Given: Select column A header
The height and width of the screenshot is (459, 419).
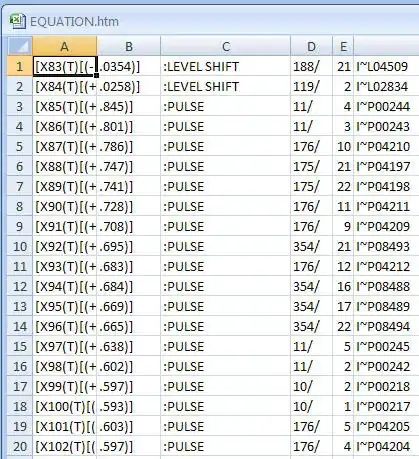Looking at the screenshot, I should pos(65,46).
